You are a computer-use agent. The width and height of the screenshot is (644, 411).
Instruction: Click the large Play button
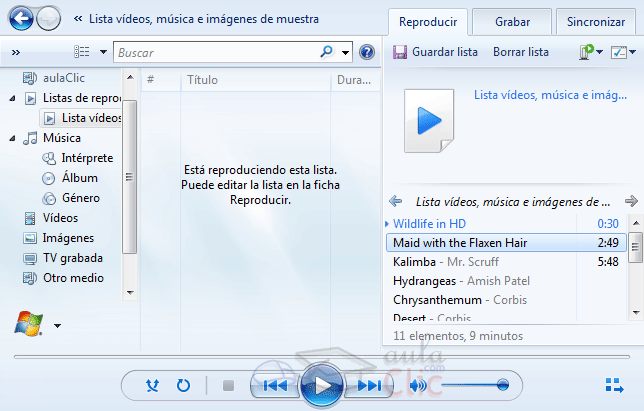(322, 386)
